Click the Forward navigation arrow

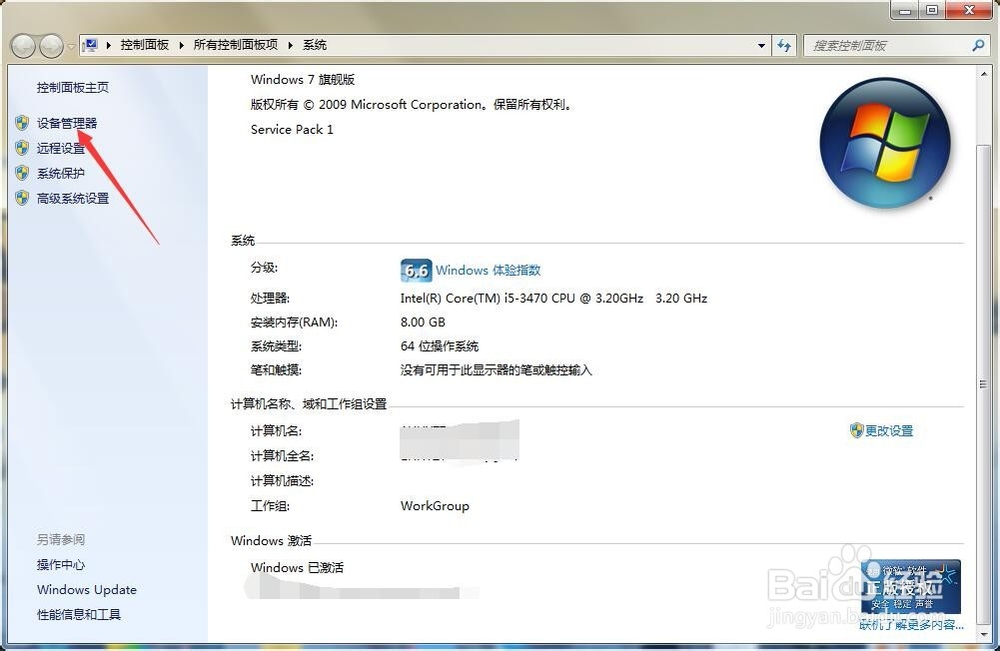52,46
